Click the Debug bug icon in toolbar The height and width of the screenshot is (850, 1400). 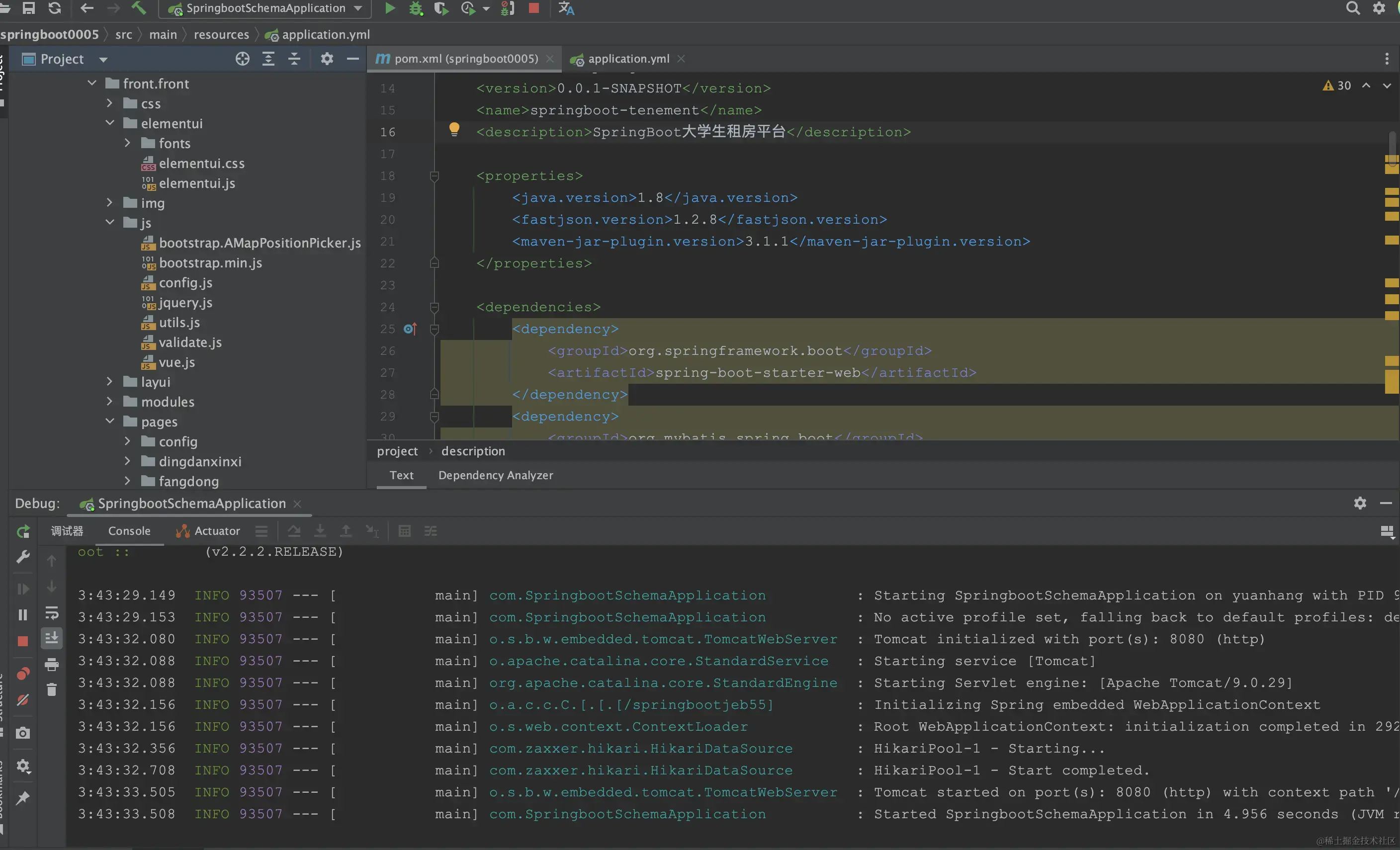[x=416, y=8]
